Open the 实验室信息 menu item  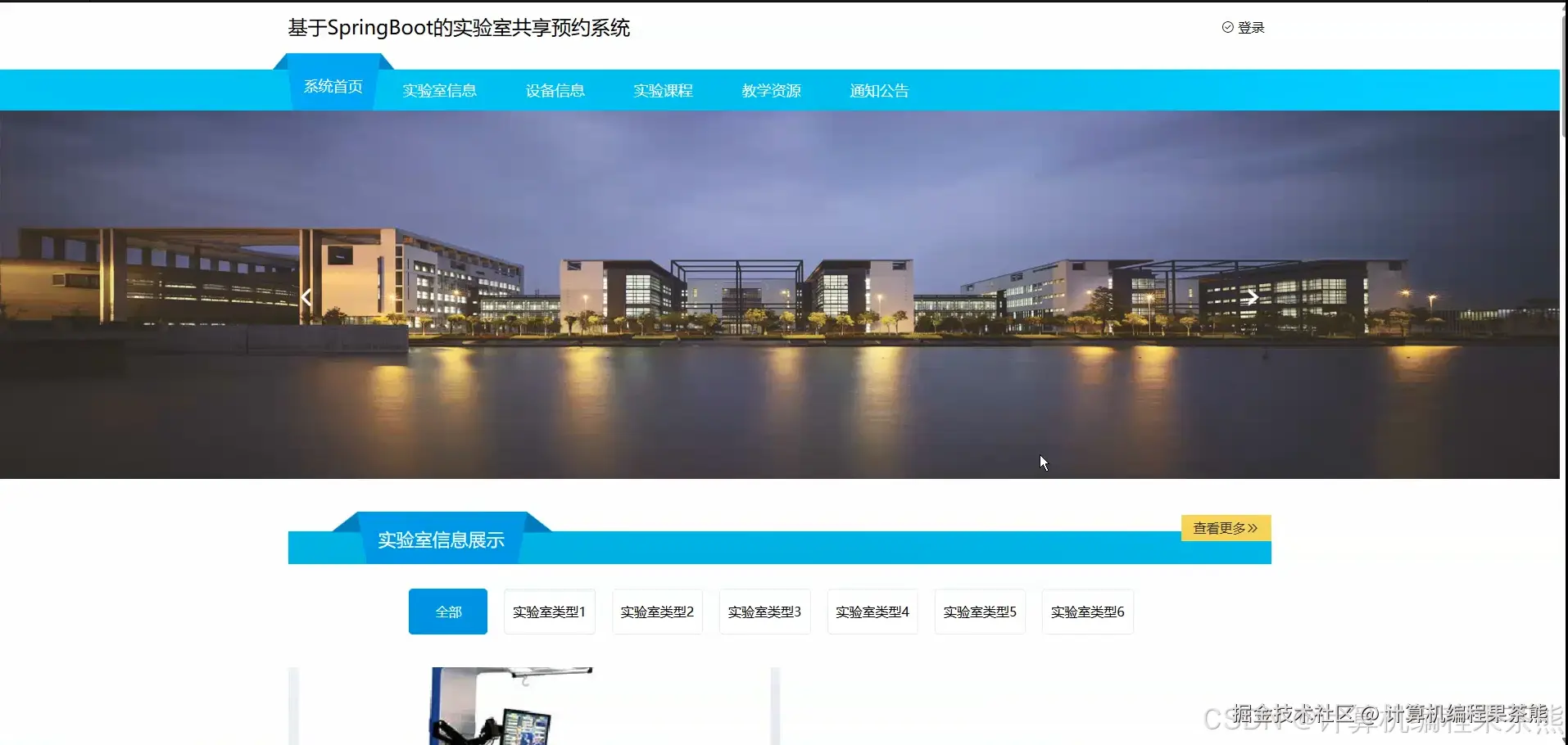(439, 90)
